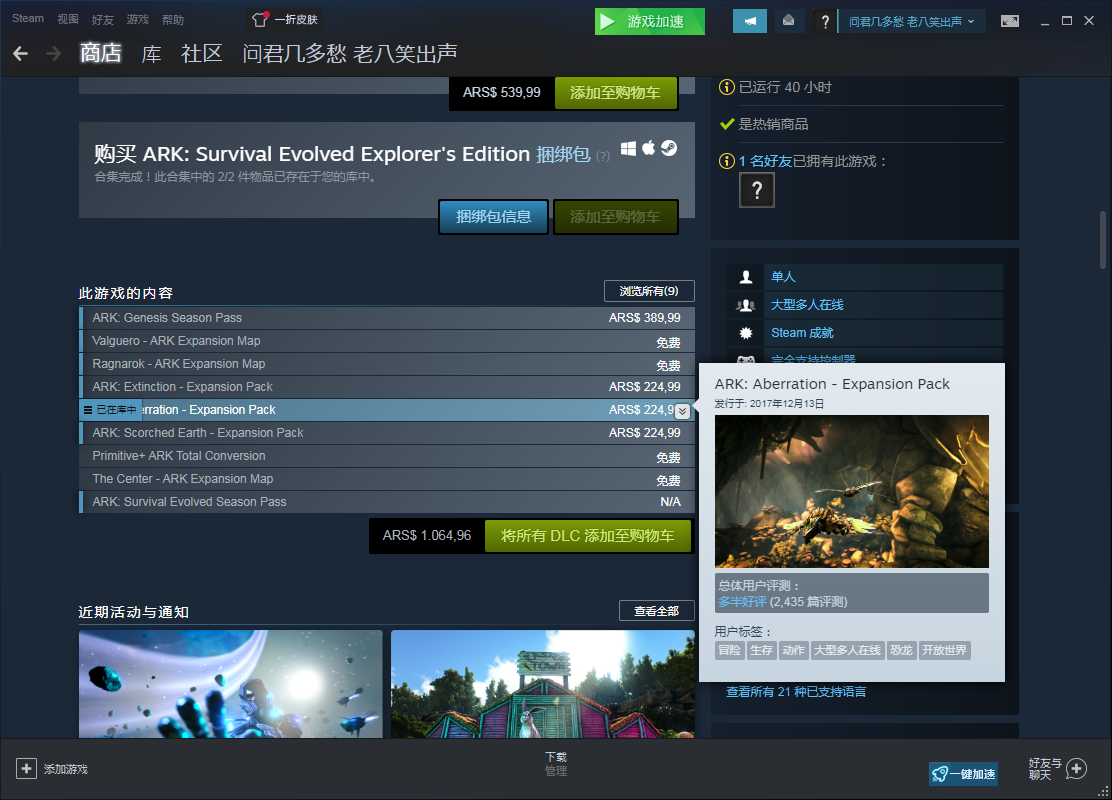1112x800 pixels.
Task: Add ARS$ 539,99 item to cart
Action: pyautogui.click(x=615, y=92)
